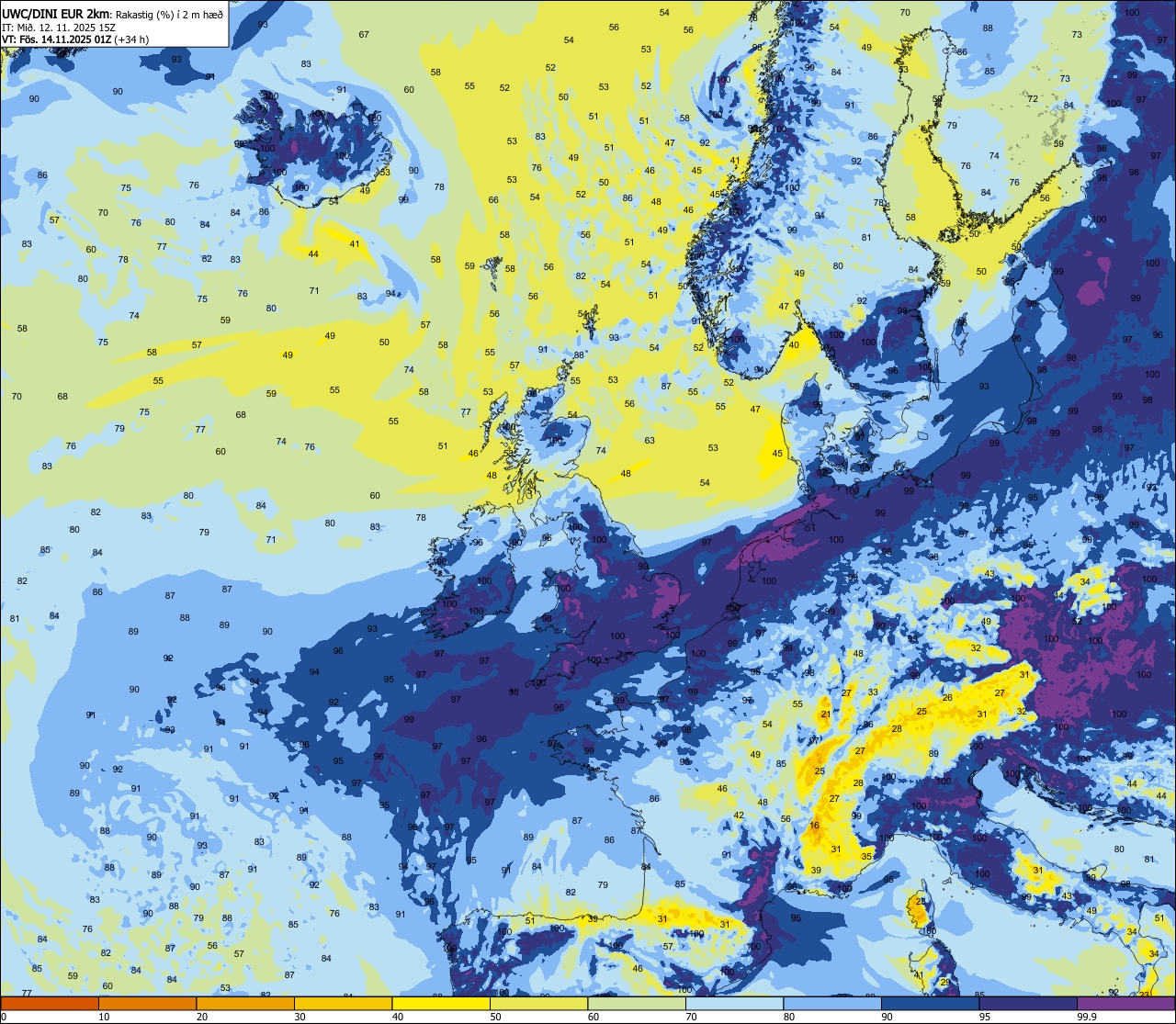Viewport: 1176px width, 1024px height.
Task: Click the dark orange 0–10 legend swatch
Action: 50,1004
